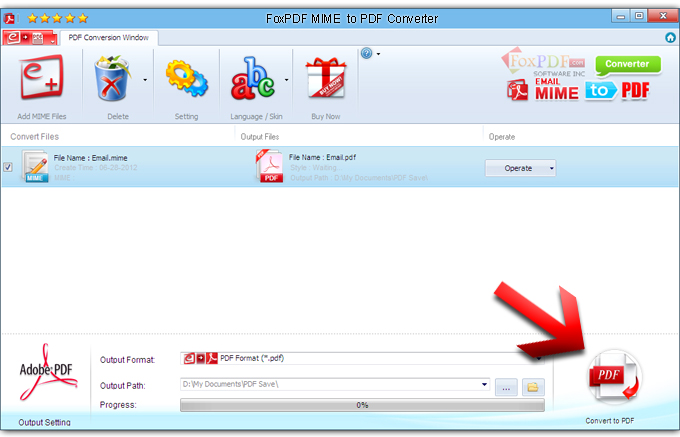The height and width of the screenshot is (437, 680).
Task: Switch to PDF Conversion Window tab
Action: point(108,38)
